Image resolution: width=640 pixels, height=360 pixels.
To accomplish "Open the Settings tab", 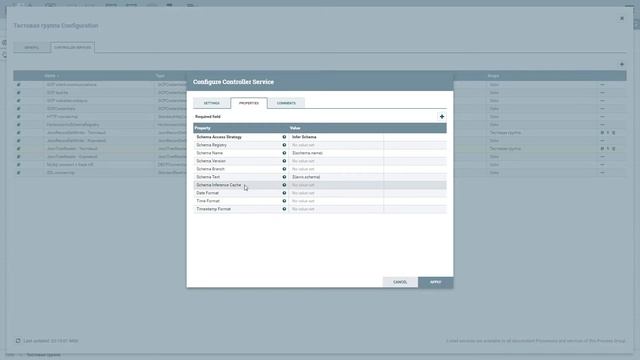I will click(x=211, y=103).
